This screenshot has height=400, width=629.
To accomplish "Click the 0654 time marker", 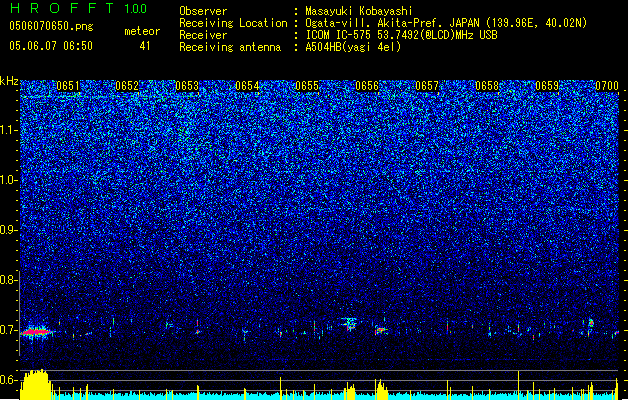I will (247, 86).
